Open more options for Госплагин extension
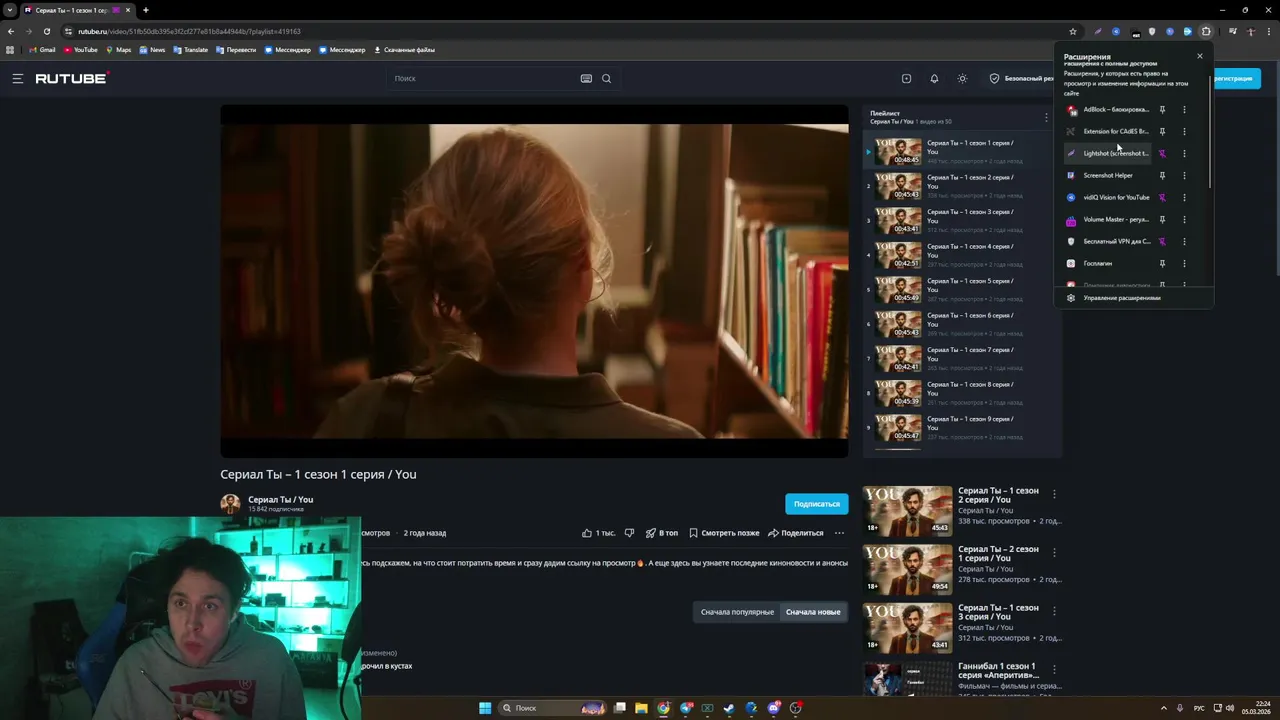Image resolution: width=1280 pixels, height=720 pixels. 1184,264
